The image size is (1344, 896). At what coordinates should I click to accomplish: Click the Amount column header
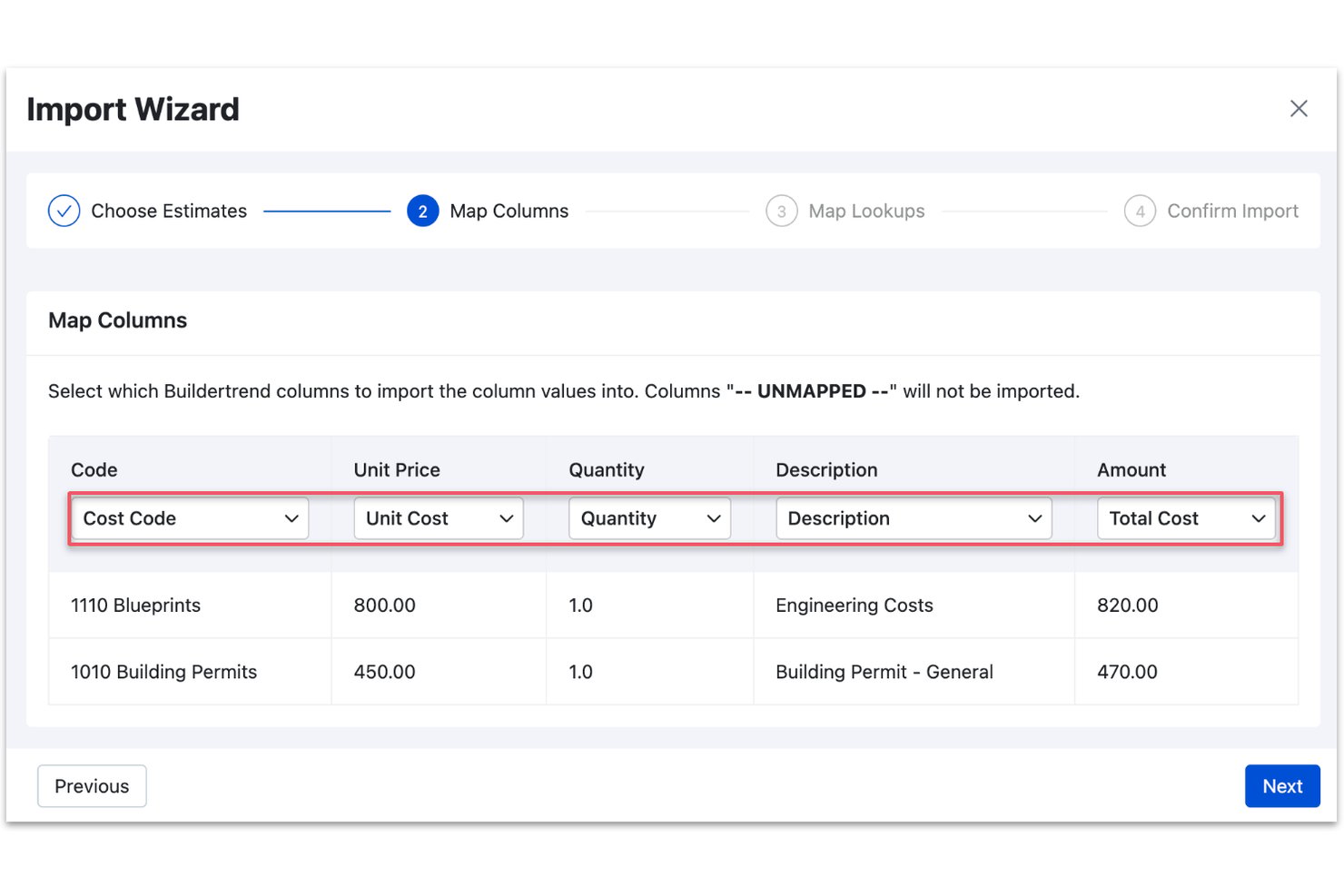point(1132,469)
